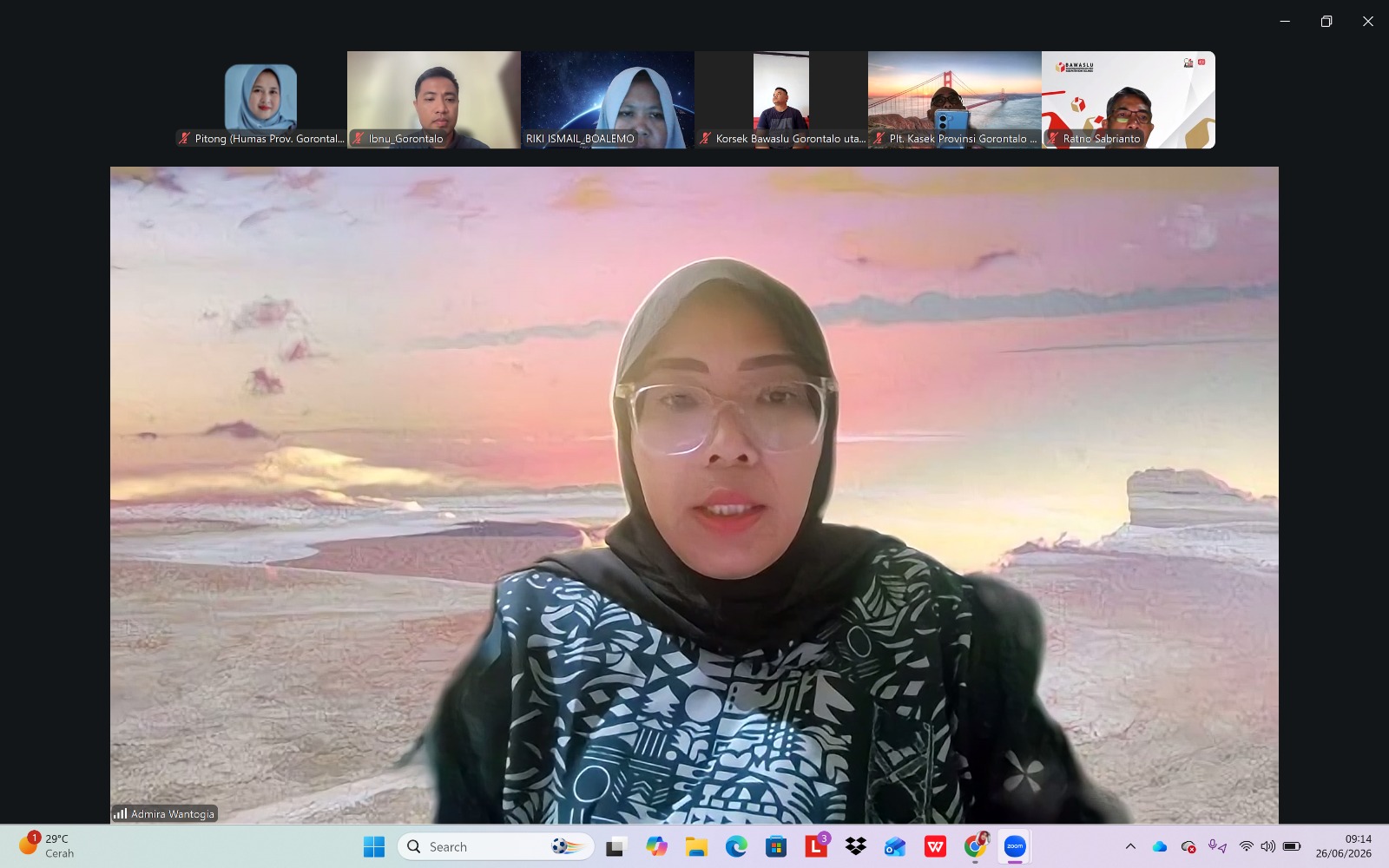Open Microsoft Edge browser
Screen dimensions: 1389x868
coord(736,846)
